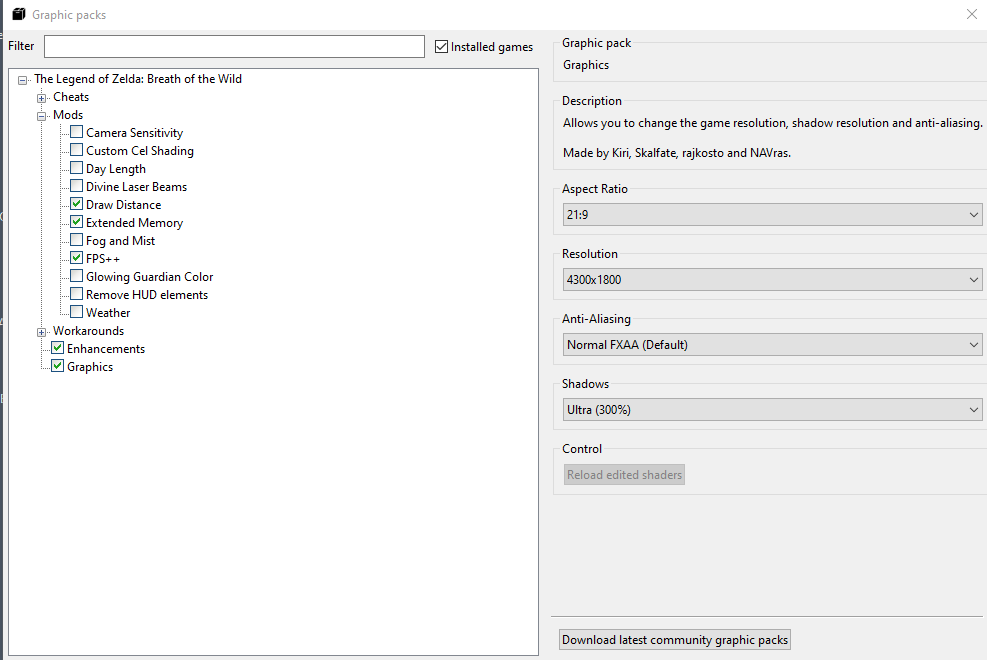Image resolution: width=987 pixels, height=660 pixels.
Task: Select The Legend of Zelda: Breath of the Wild label
Action: point(138,79)
